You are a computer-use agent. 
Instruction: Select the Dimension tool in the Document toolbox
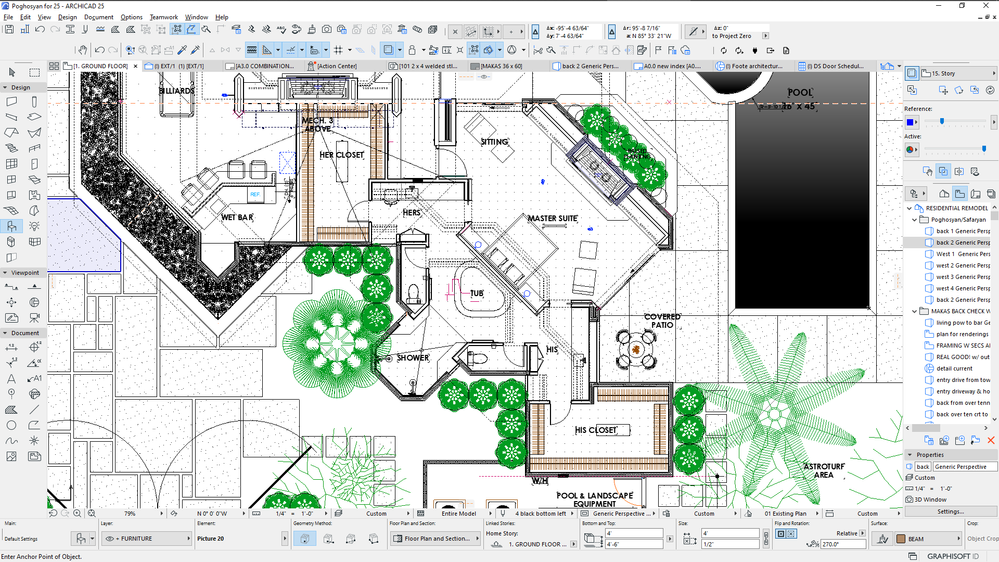point(11,347)
